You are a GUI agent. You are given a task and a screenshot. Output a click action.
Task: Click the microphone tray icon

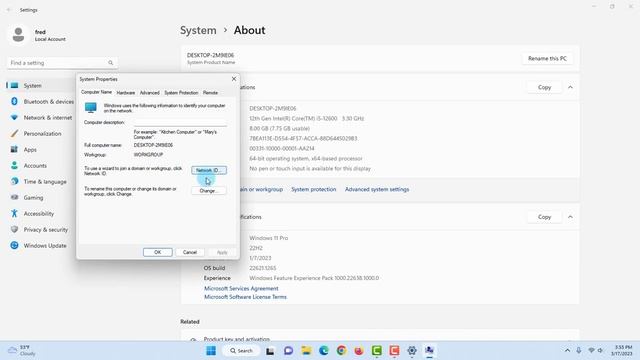(579, 351)
